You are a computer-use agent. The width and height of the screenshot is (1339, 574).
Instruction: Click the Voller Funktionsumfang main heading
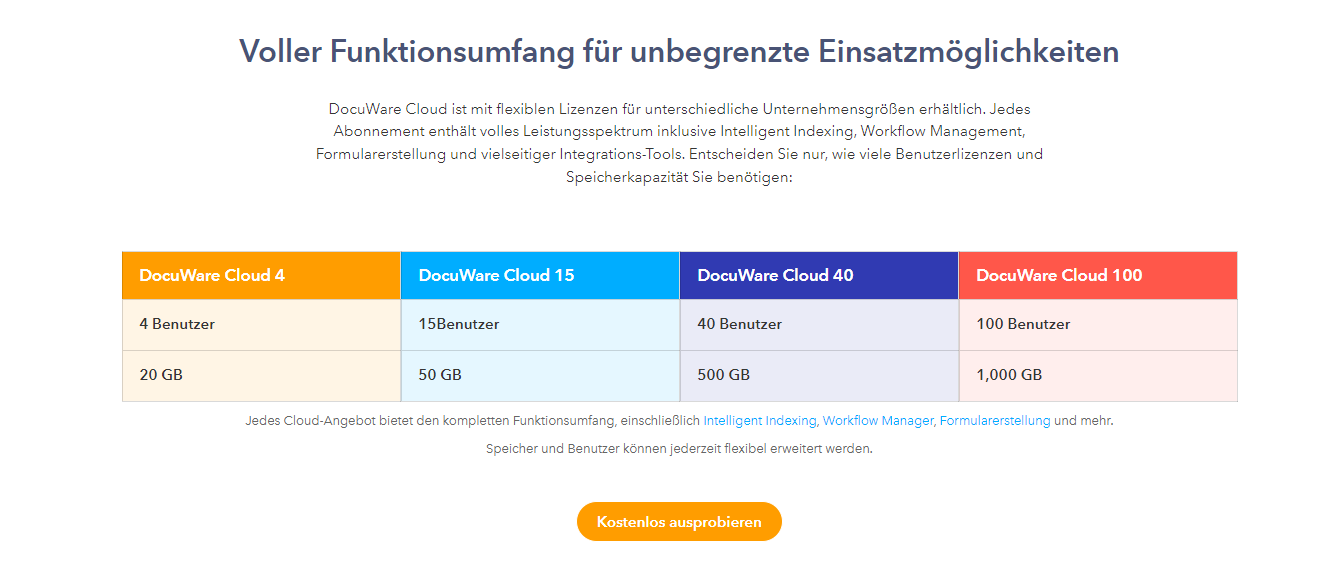pyautogui.click(x=679, y=51)
